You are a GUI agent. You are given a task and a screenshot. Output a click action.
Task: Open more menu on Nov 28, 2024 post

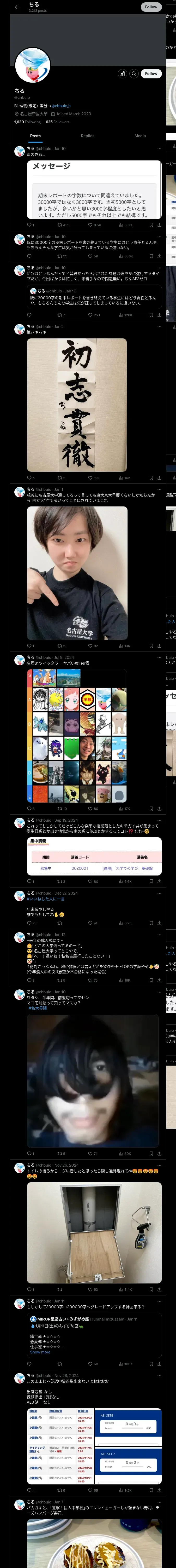click(159, 1376)
